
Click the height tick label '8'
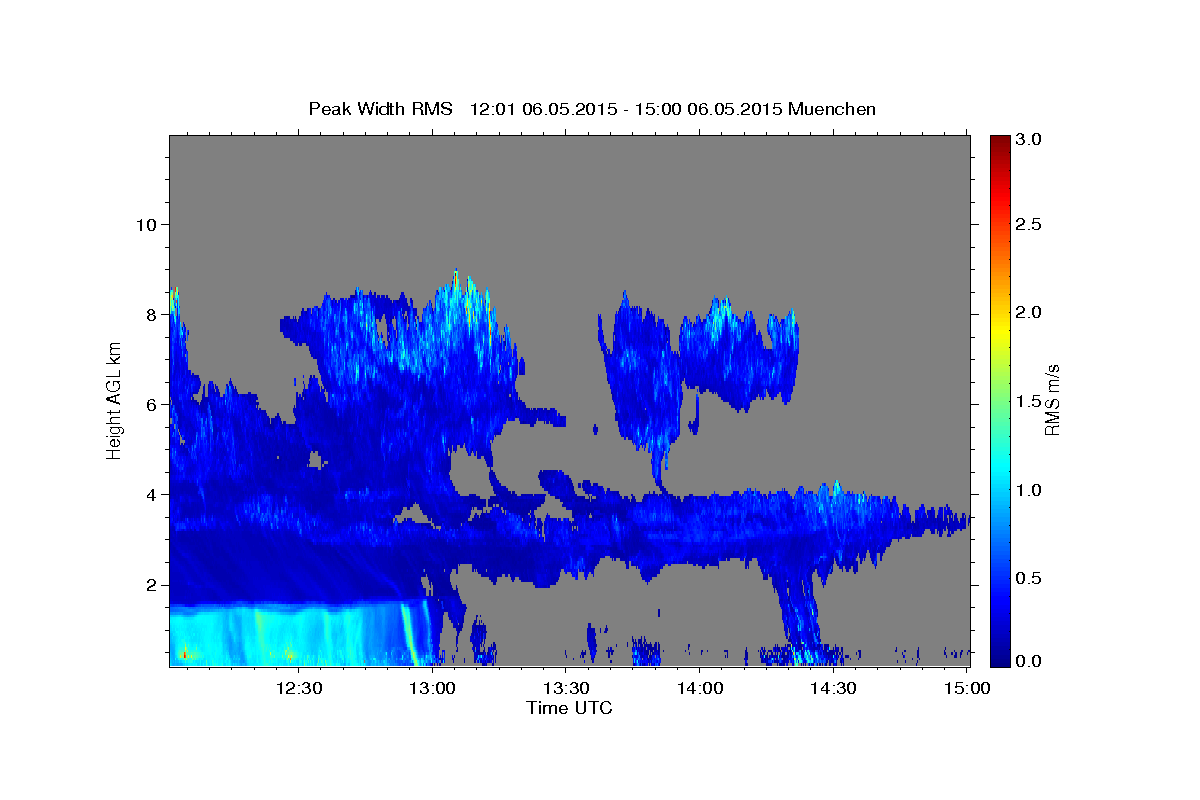(151, 314)
